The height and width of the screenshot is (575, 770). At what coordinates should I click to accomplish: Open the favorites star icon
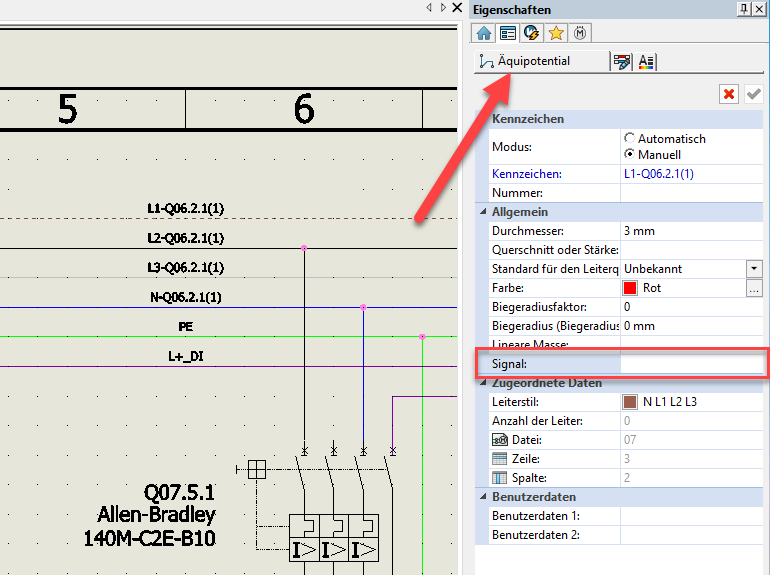pyautogui.click(x=556, y=33)
